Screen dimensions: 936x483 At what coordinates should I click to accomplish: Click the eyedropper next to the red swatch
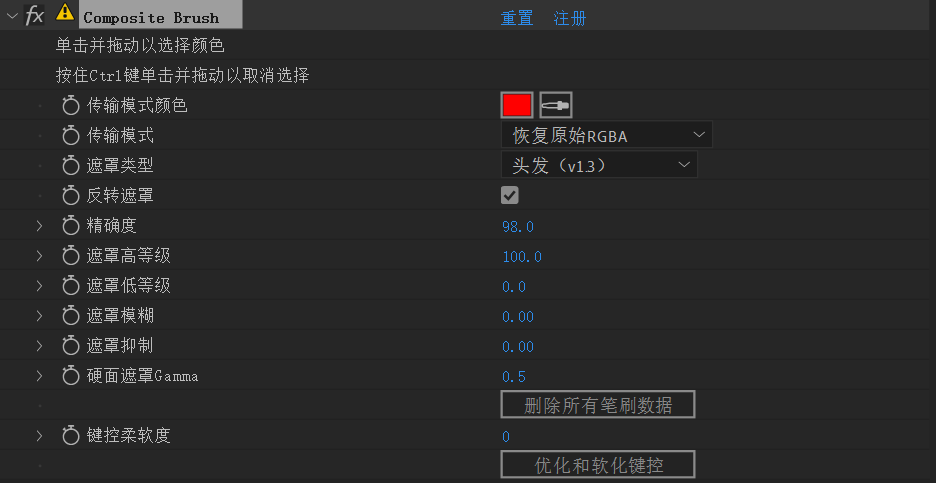click(555, 105)
